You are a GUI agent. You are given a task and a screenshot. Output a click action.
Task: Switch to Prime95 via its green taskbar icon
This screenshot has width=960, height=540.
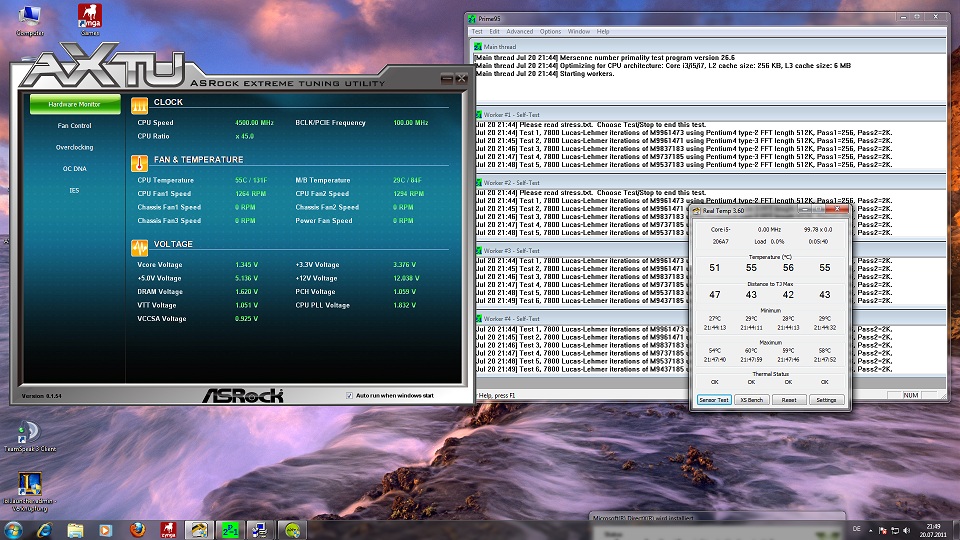pos(230,530)
